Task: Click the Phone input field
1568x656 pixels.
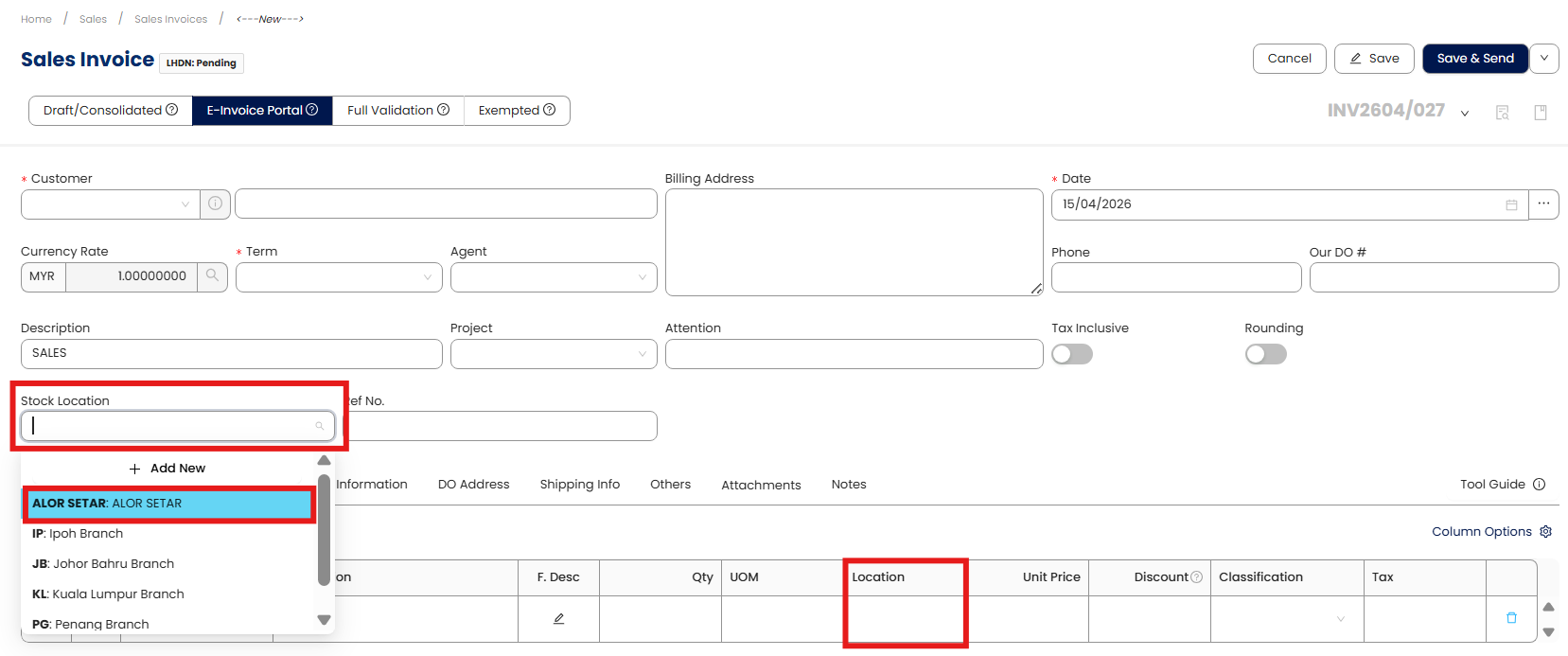Action: (1175, 277)
